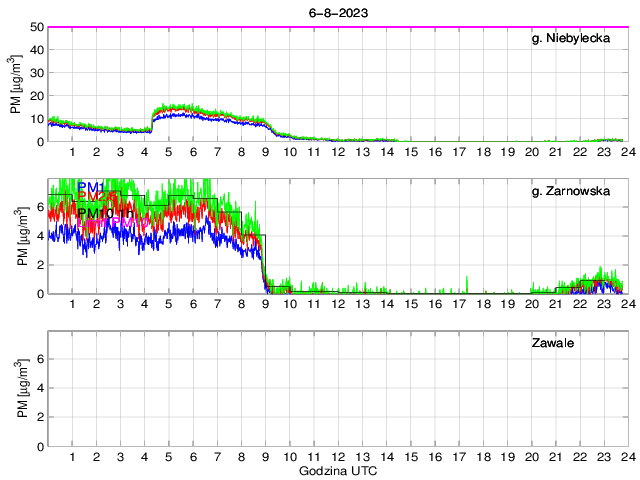This screenshot has width=640, height=480.
Task: Click the magenta Limit PM10 legend entry
Action: (110, 224)
